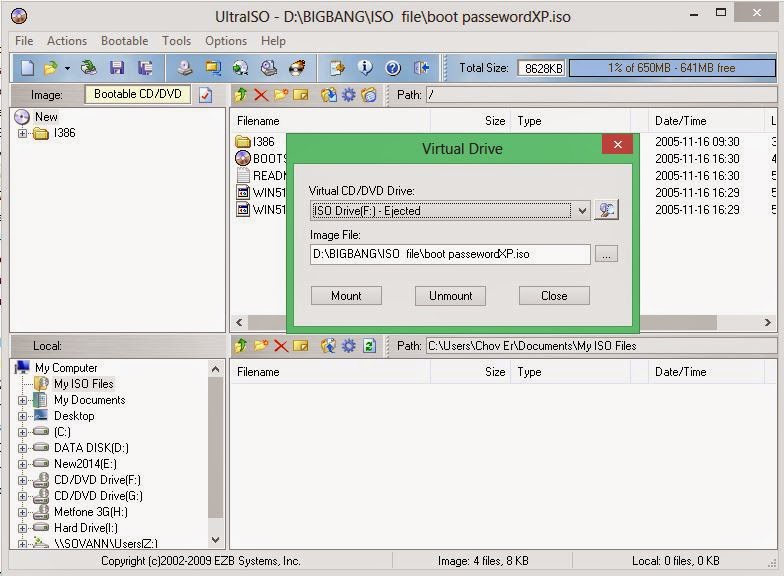
Task: Click the Close button in Virtual Drive dialog
Action: click(x=554, y=296)
